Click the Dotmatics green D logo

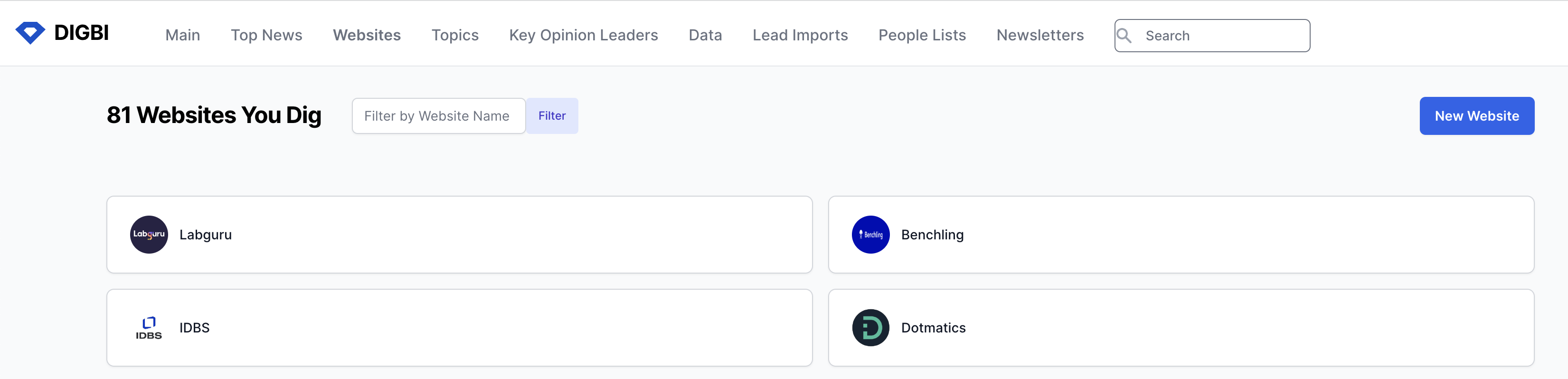pyautogui.click(x=870, y=328)
